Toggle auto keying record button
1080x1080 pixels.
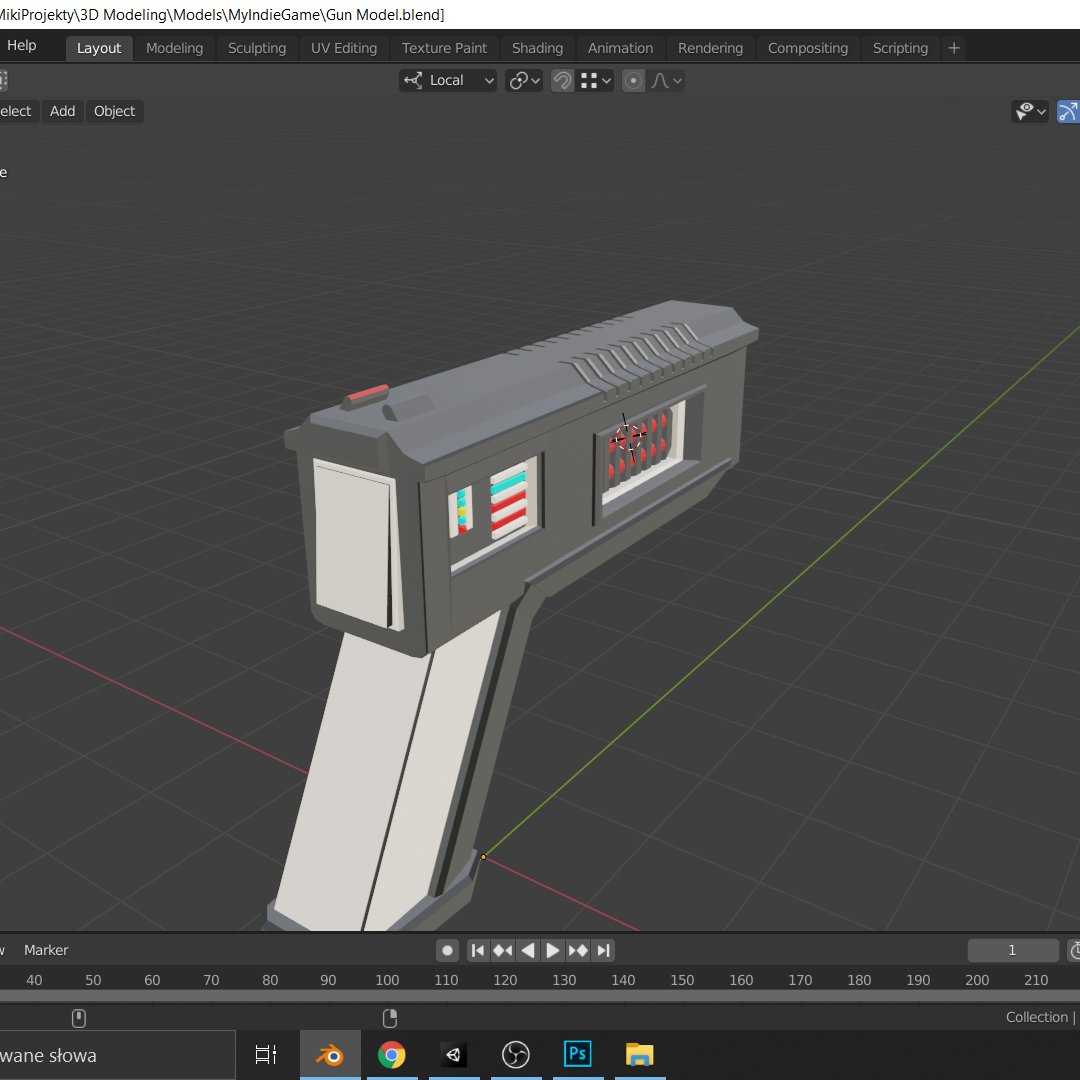[x=447, y=951]
